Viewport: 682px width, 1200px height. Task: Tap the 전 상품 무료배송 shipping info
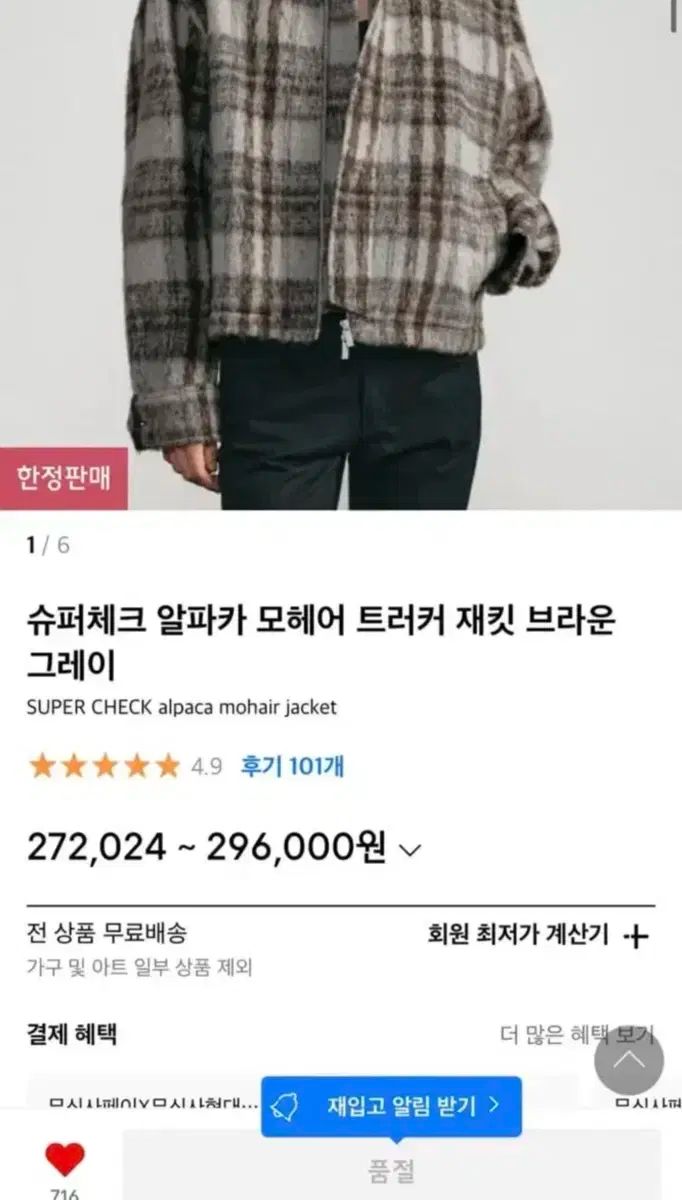point(106,933)
